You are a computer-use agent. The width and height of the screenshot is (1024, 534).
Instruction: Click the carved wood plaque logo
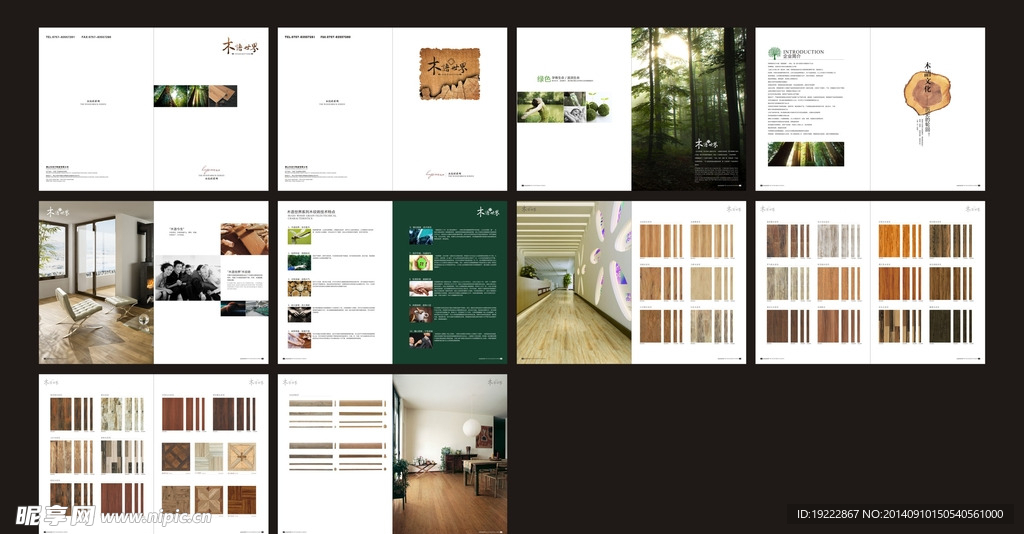[449, 74]
